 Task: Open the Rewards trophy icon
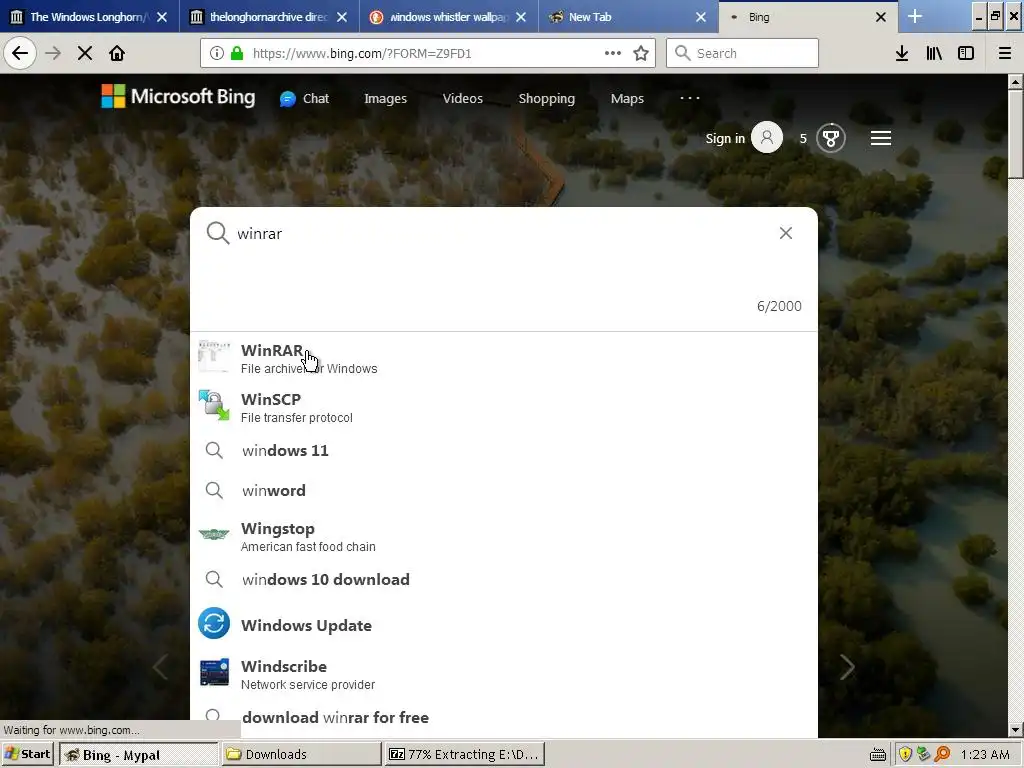(x=831, y=138)
